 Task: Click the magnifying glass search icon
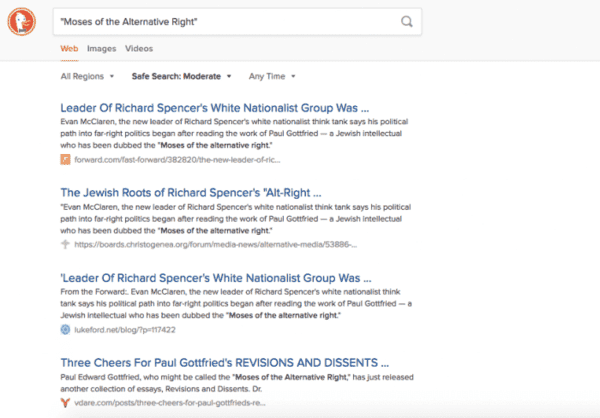[406, 22]
